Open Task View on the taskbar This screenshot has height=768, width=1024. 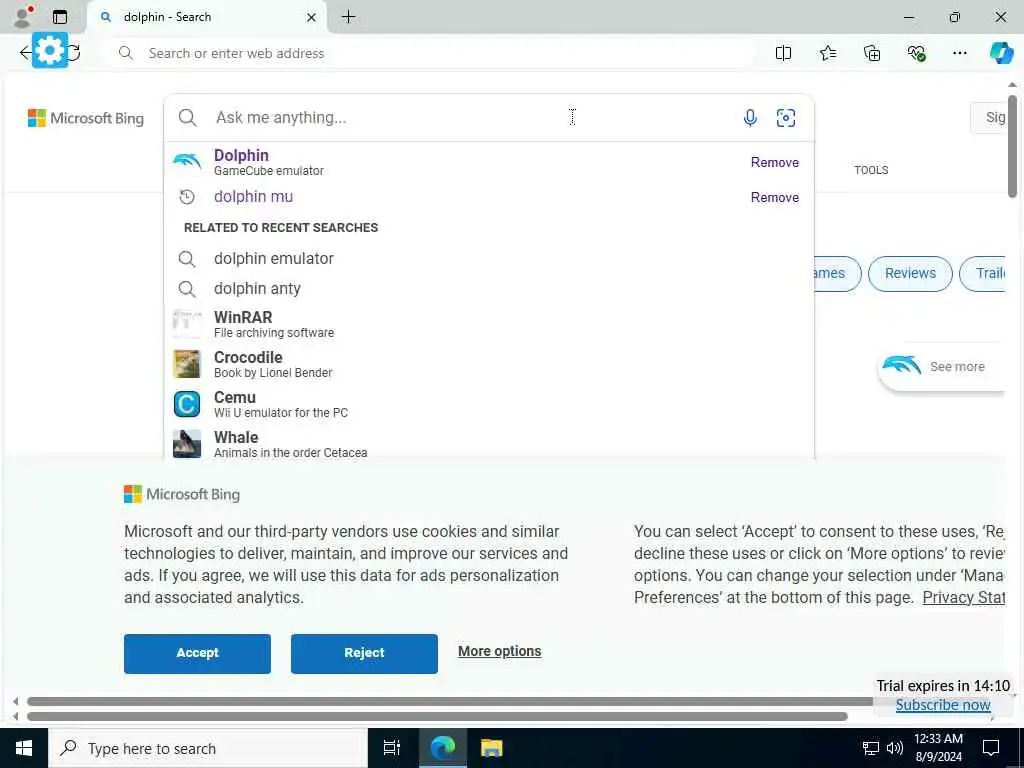(x=392, y=748)
